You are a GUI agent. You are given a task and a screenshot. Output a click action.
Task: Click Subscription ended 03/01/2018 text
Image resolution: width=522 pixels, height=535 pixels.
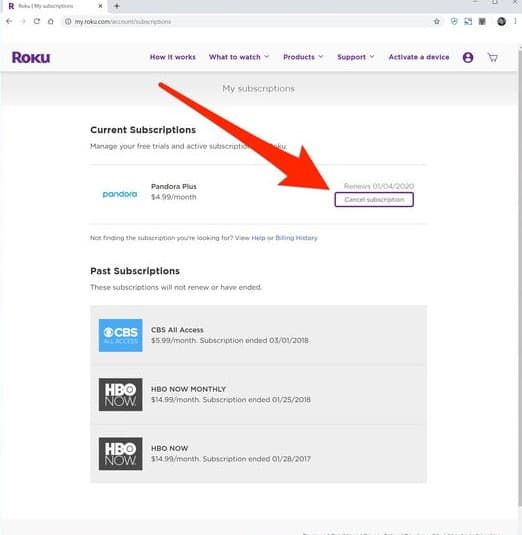[254, 340]
